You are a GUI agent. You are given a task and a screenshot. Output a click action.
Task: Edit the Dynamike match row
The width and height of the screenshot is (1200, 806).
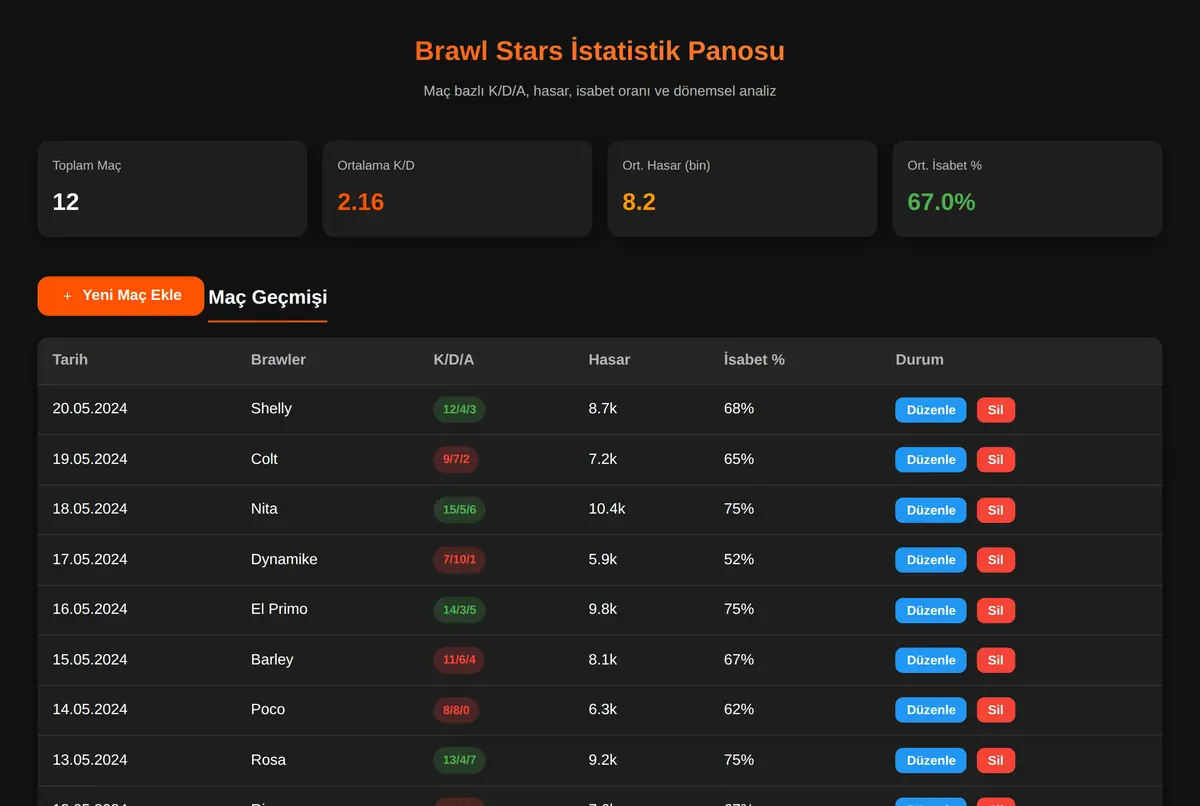coord(931,560)
